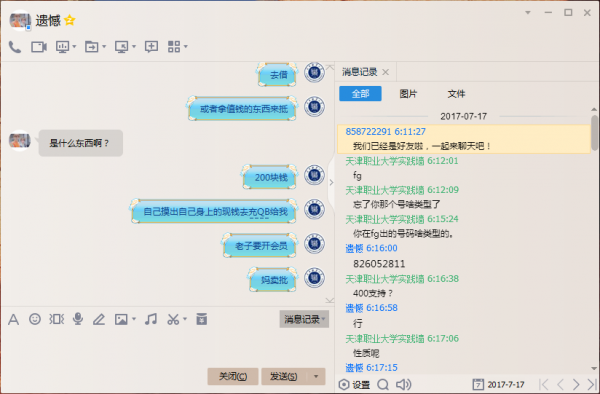
Task: Toggle the speaker sound icon in history panel
Action: 404,384
